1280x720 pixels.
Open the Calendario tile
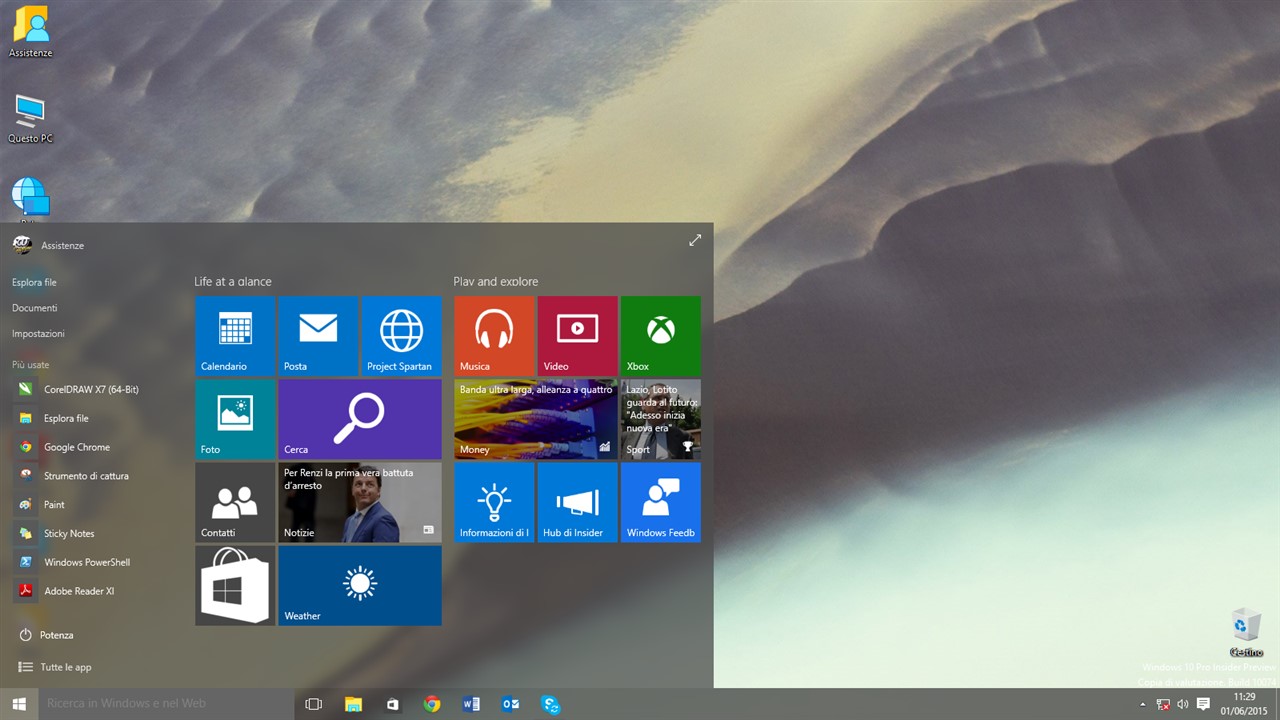coord(235,335)
